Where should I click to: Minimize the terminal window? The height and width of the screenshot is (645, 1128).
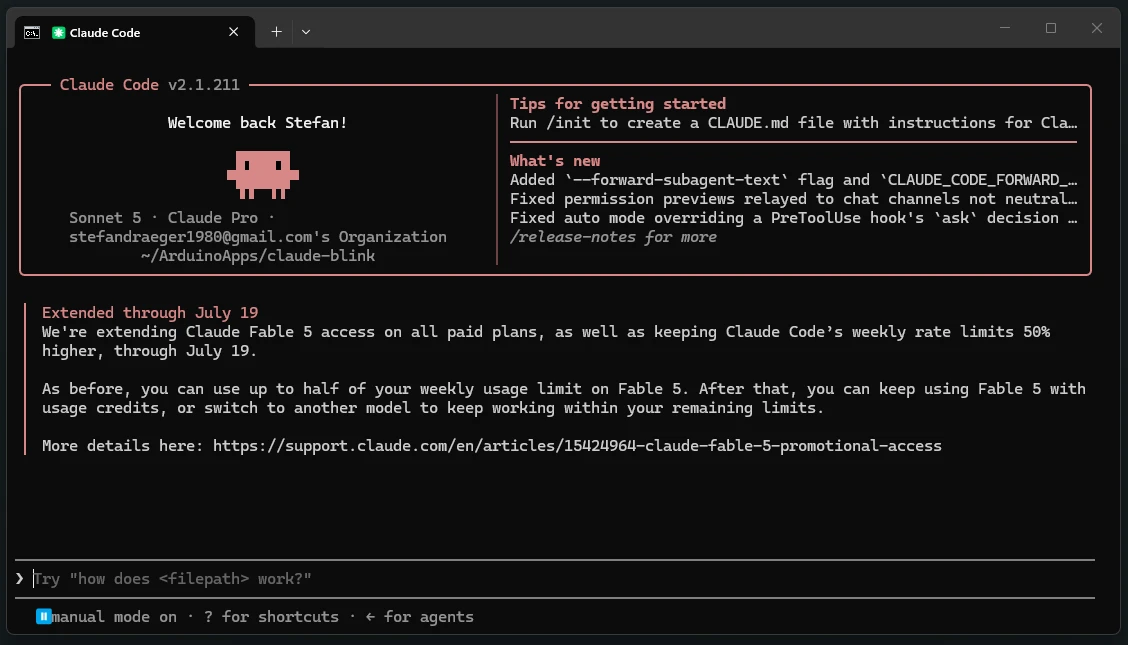click(x=1005, y=28)
